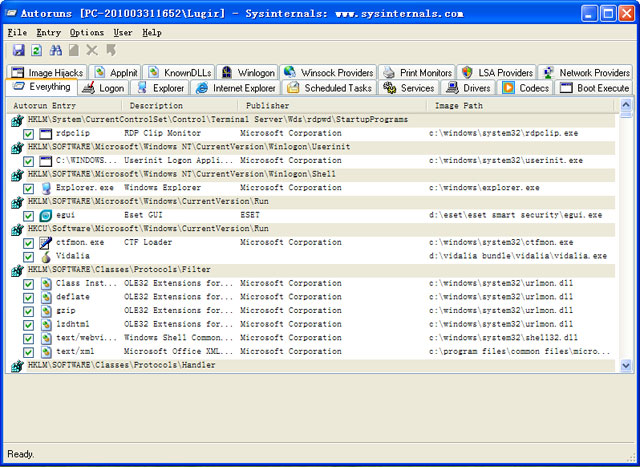Open the User menu

pos(122,33)
